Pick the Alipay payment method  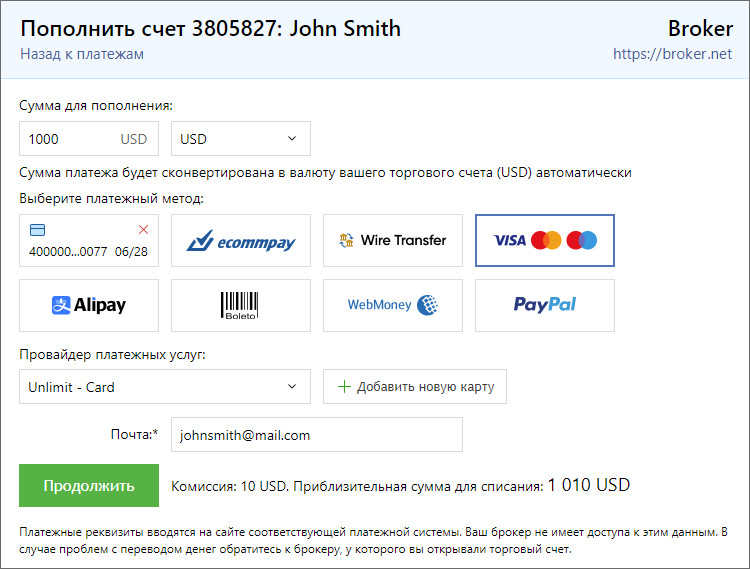pos(89,305)
